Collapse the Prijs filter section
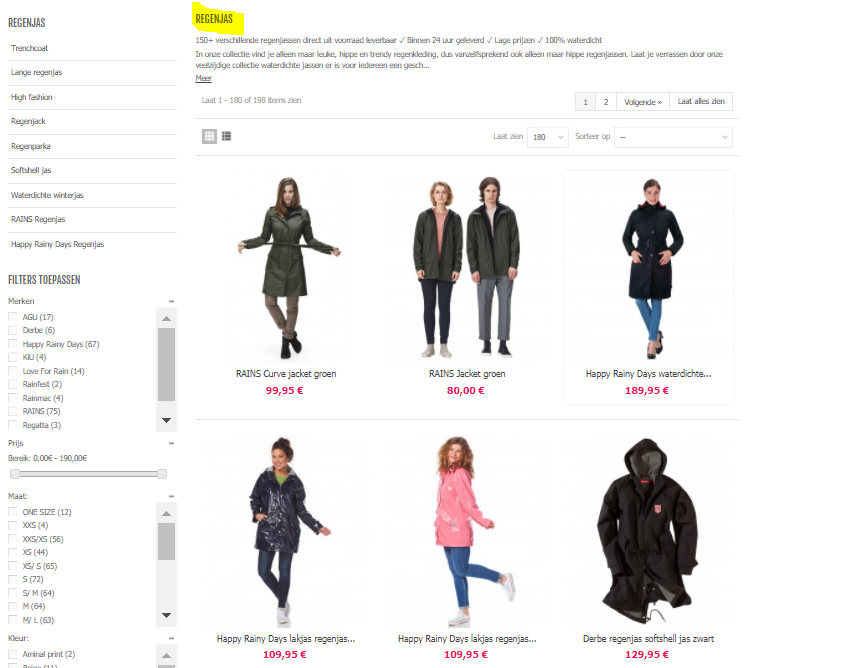 click(171, 443)
